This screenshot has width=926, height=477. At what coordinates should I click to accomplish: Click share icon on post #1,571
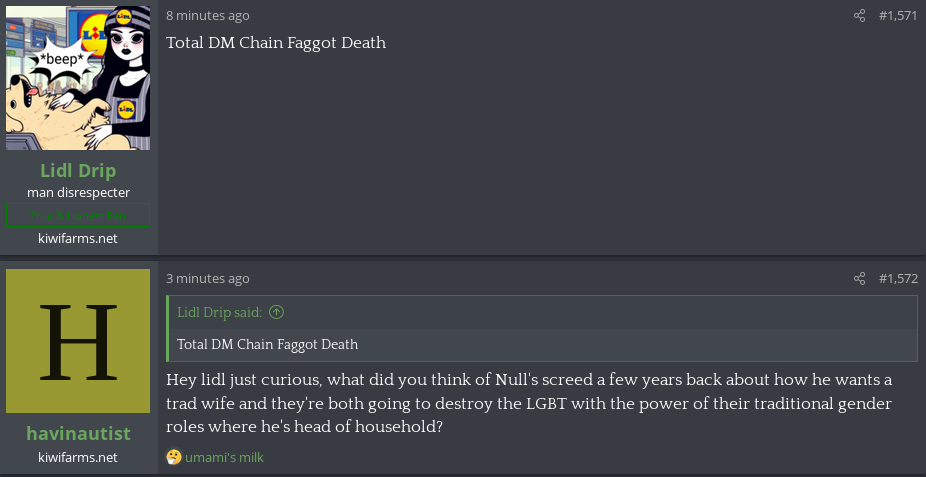(859, 15)
